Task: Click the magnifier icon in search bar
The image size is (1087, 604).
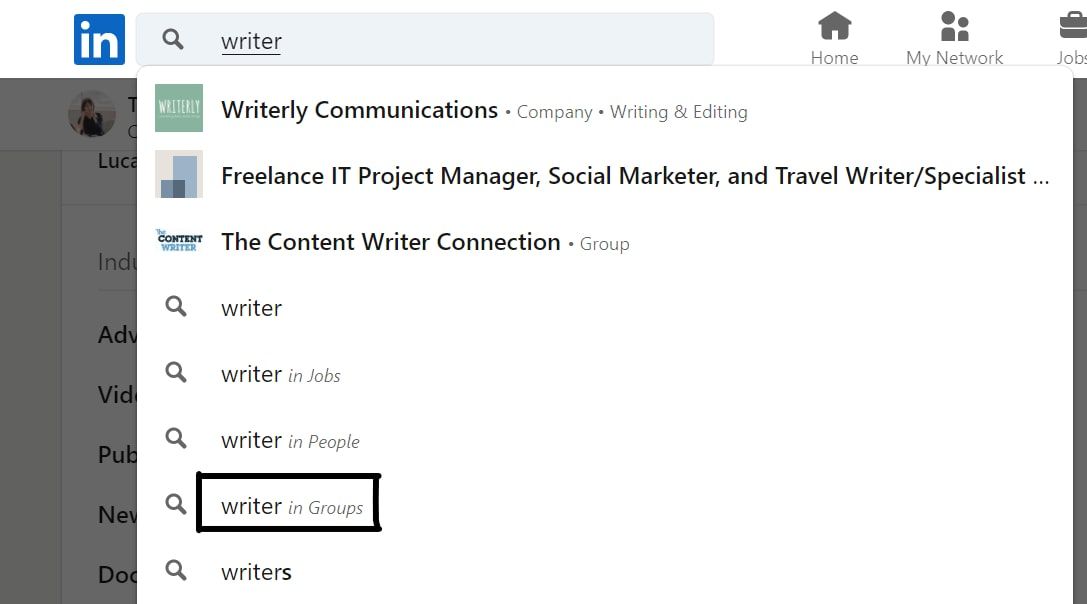Action: coord(173,40)
